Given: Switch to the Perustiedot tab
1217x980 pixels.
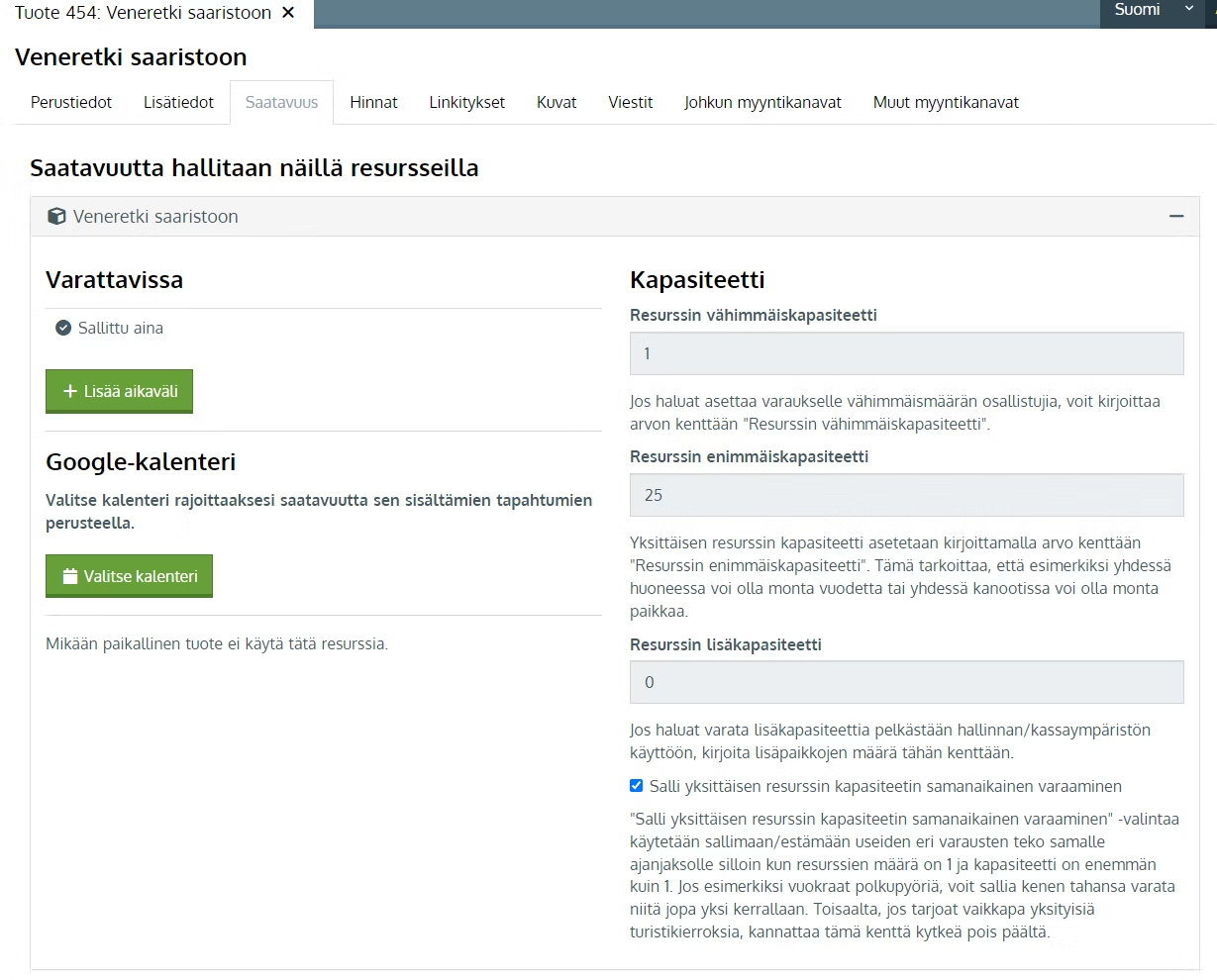Looking at the screenshot, I should 71,102.
